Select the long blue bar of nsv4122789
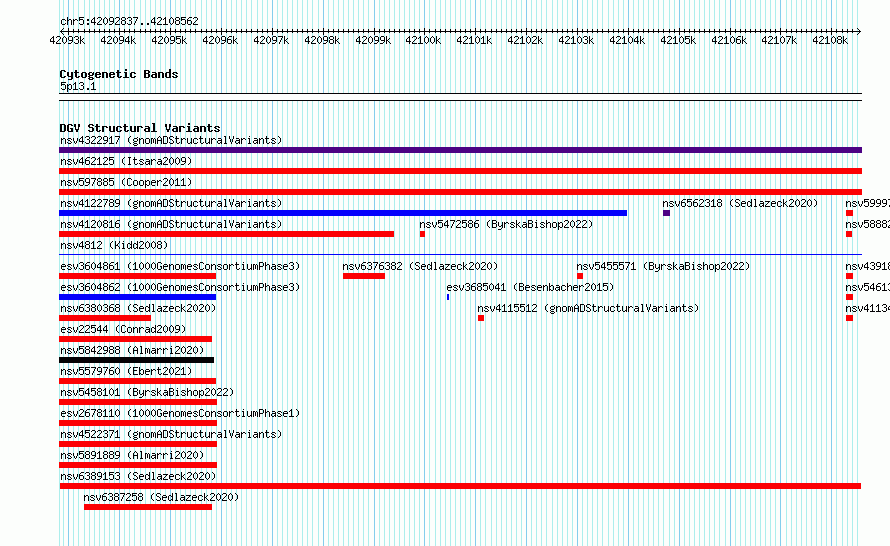This screenshot has width=890, height=546. pyautogui.click(x=343, y=213)
